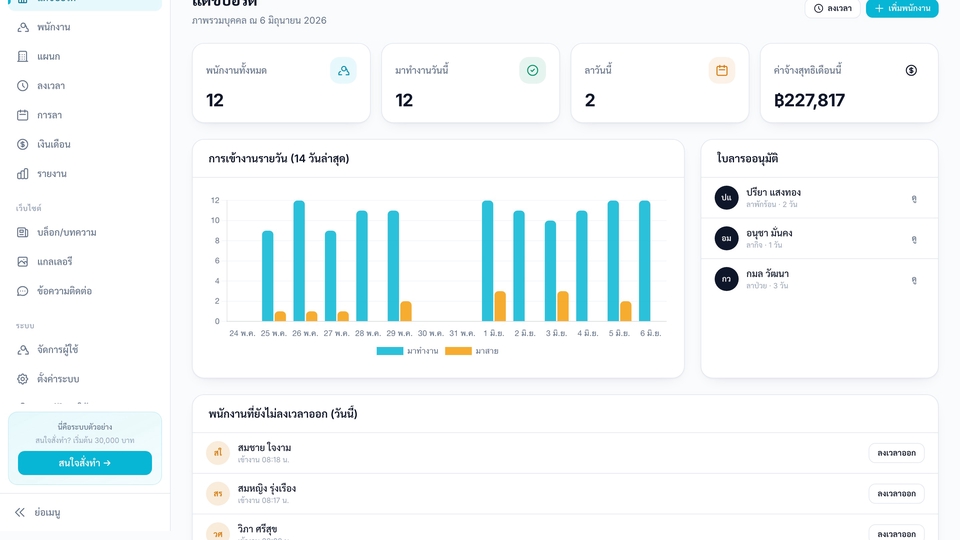This screenshot has height=540, width=960.
Task: Toggle the มาทำงาน legend swatch
Action: point(390,351)
